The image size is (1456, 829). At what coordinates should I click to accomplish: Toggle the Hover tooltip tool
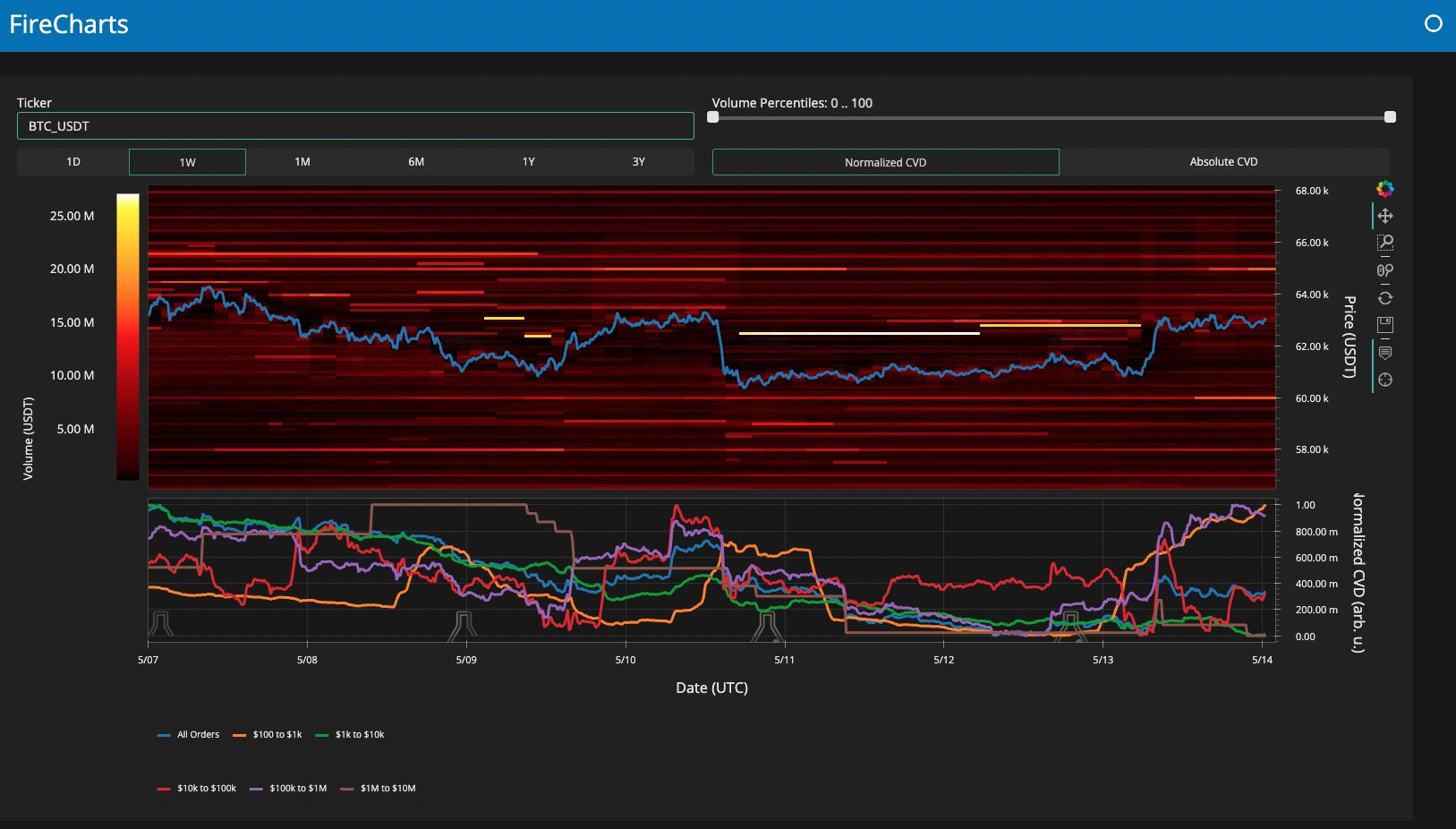click(x=1384, y=353)
